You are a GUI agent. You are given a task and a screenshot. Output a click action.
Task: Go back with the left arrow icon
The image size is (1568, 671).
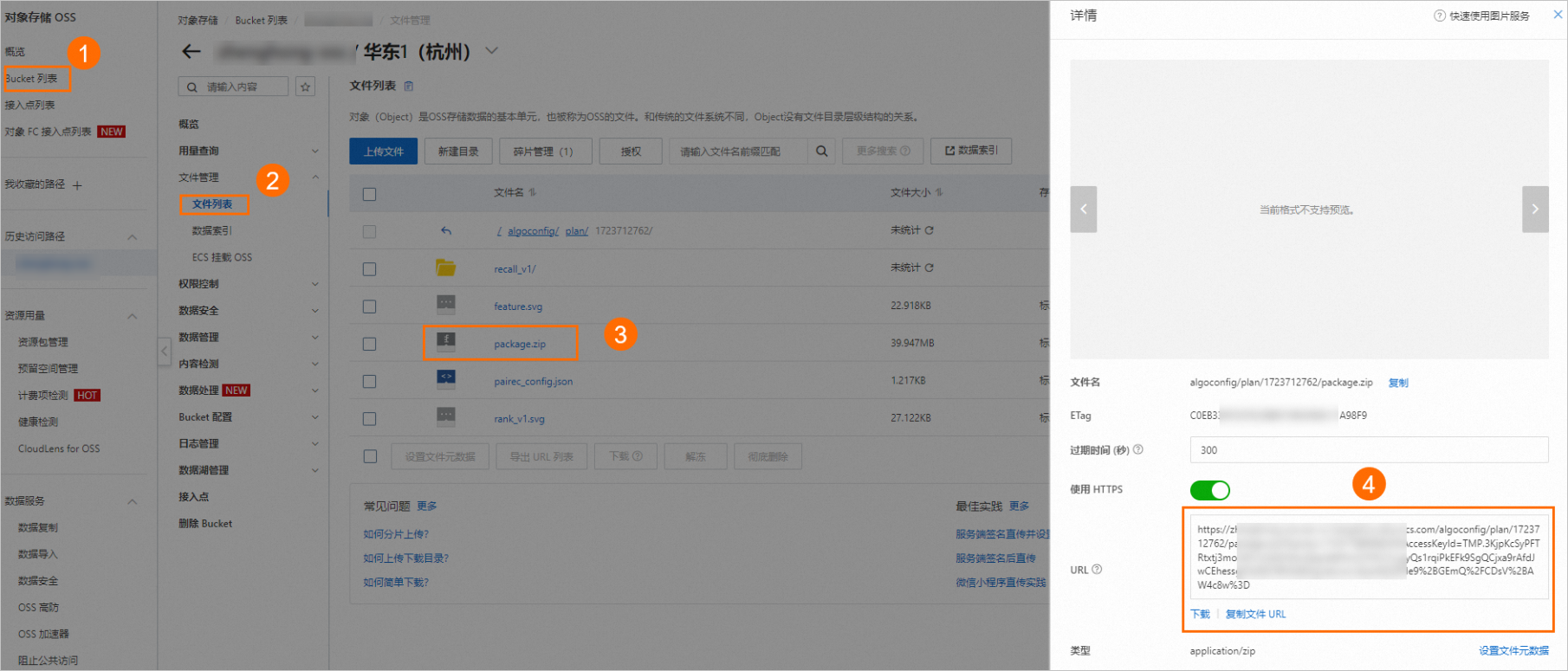pyautogui.click(x=191, y=52)
